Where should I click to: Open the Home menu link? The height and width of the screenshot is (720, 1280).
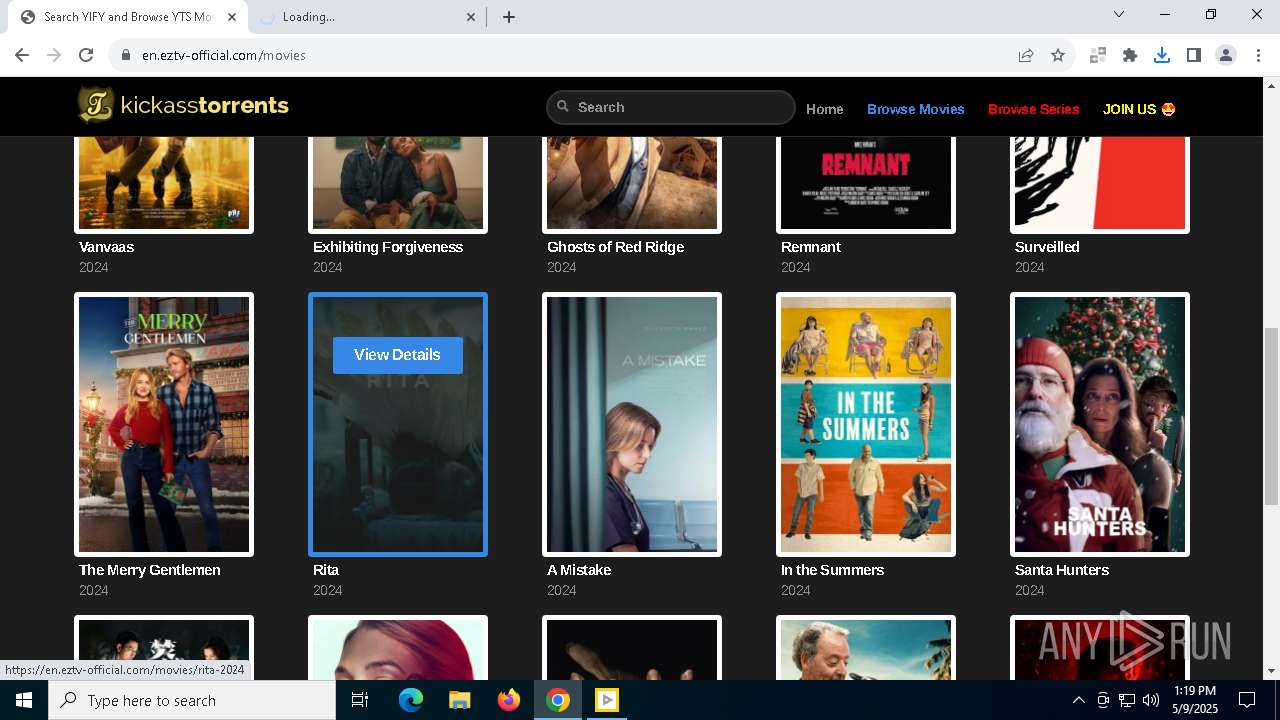pyautogui.click(x=825, y=109)
